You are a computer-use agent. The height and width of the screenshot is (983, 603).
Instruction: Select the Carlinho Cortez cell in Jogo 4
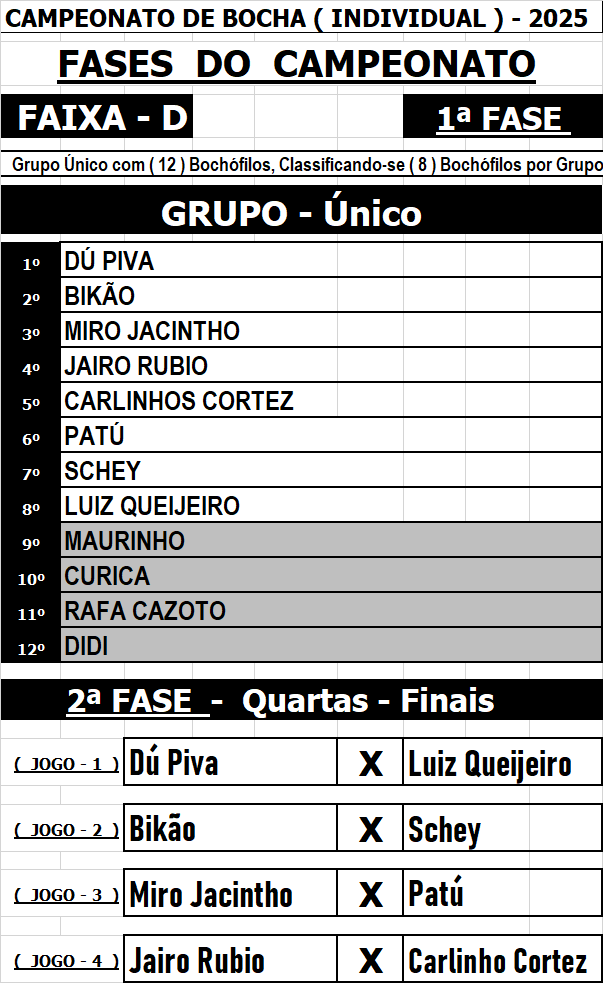(x=501, y=961)
